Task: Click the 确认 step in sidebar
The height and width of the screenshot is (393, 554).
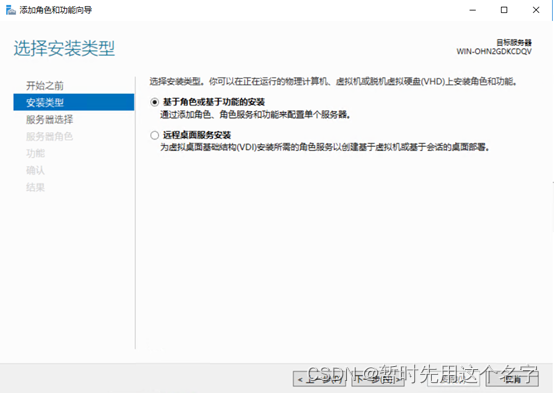Action: coord(35,170)
